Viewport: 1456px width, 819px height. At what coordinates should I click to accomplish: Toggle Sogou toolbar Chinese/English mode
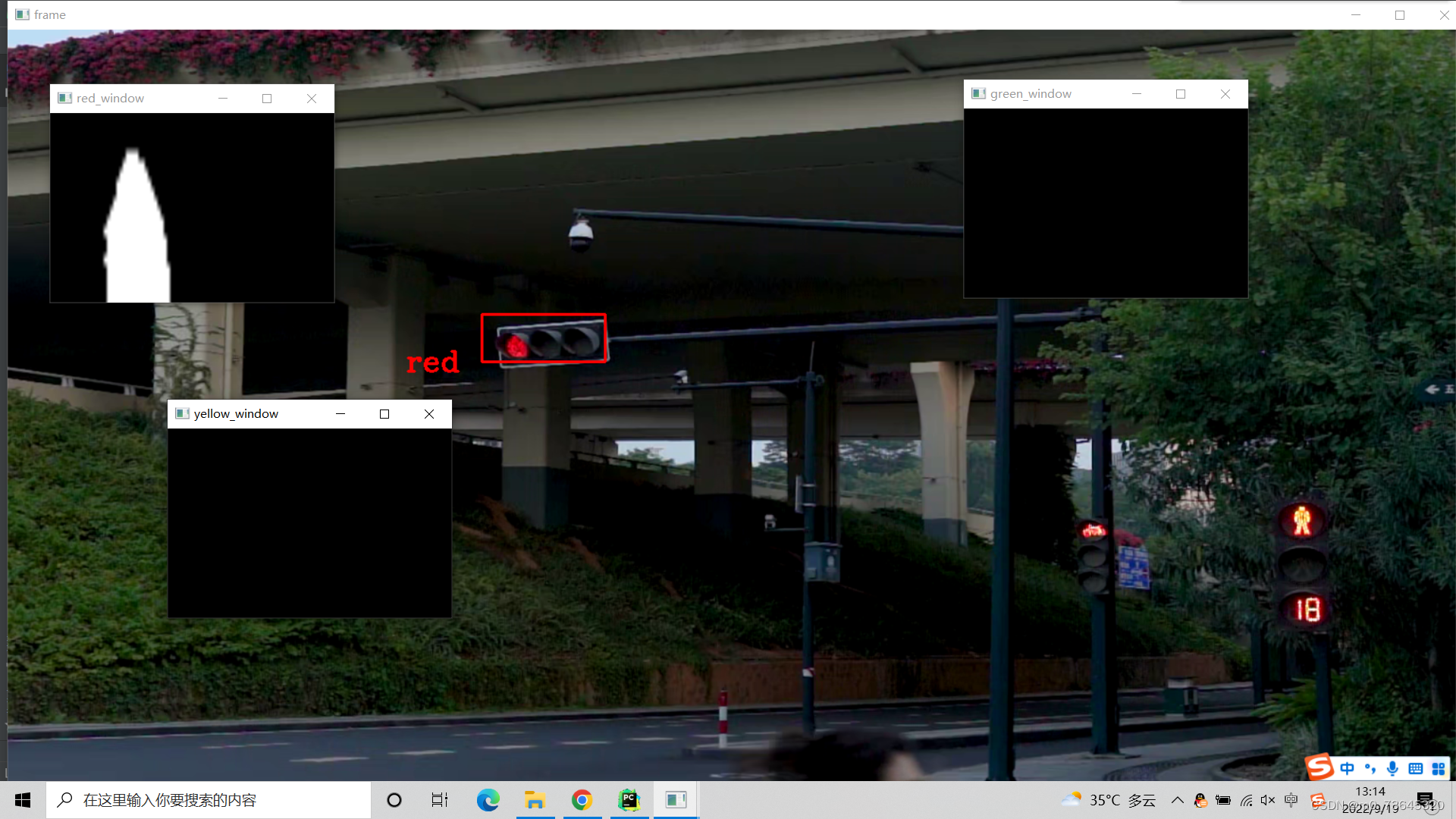pyautogui.click(x=1347, y=768)
